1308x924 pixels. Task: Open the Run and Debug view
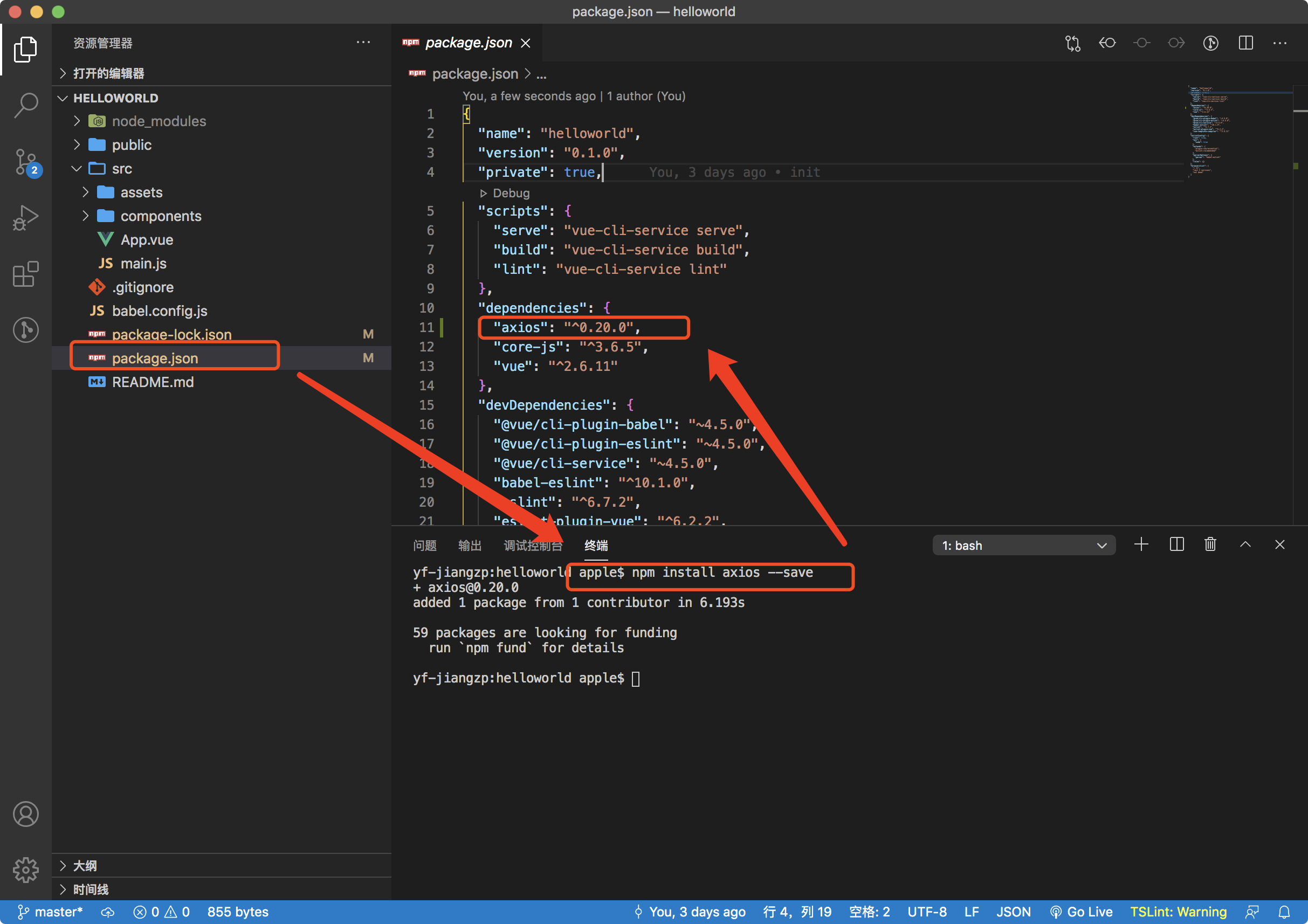pyautogui.click(x=26, y=218)
